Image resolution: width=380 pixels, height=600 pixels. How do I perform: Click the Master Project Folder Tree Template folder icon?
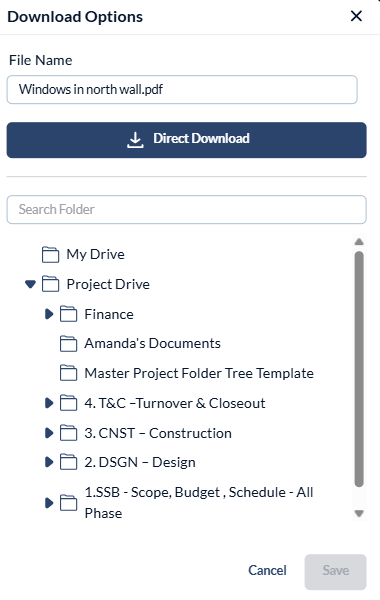[x=68, y=373]
